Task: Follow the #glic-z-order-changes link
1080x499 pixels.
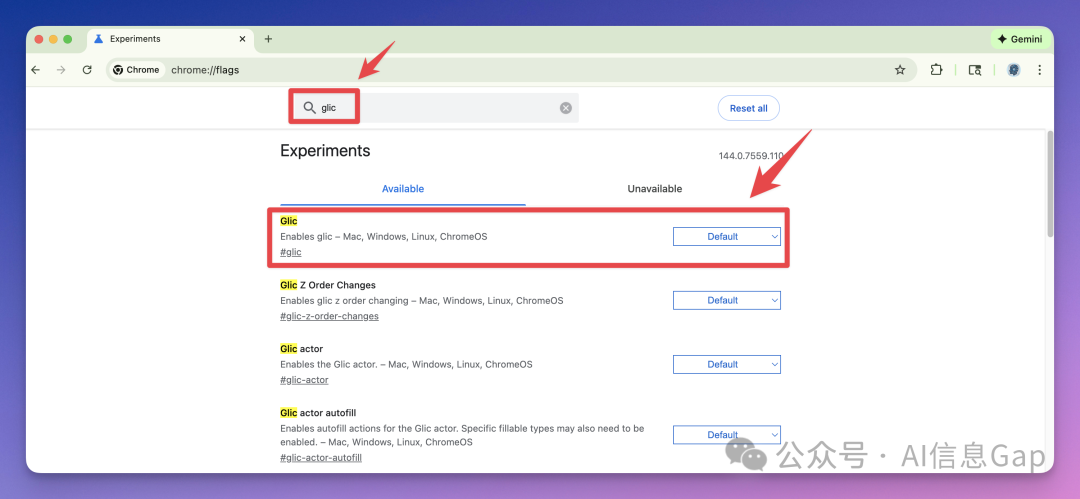Action: click(x=329, y=316)
